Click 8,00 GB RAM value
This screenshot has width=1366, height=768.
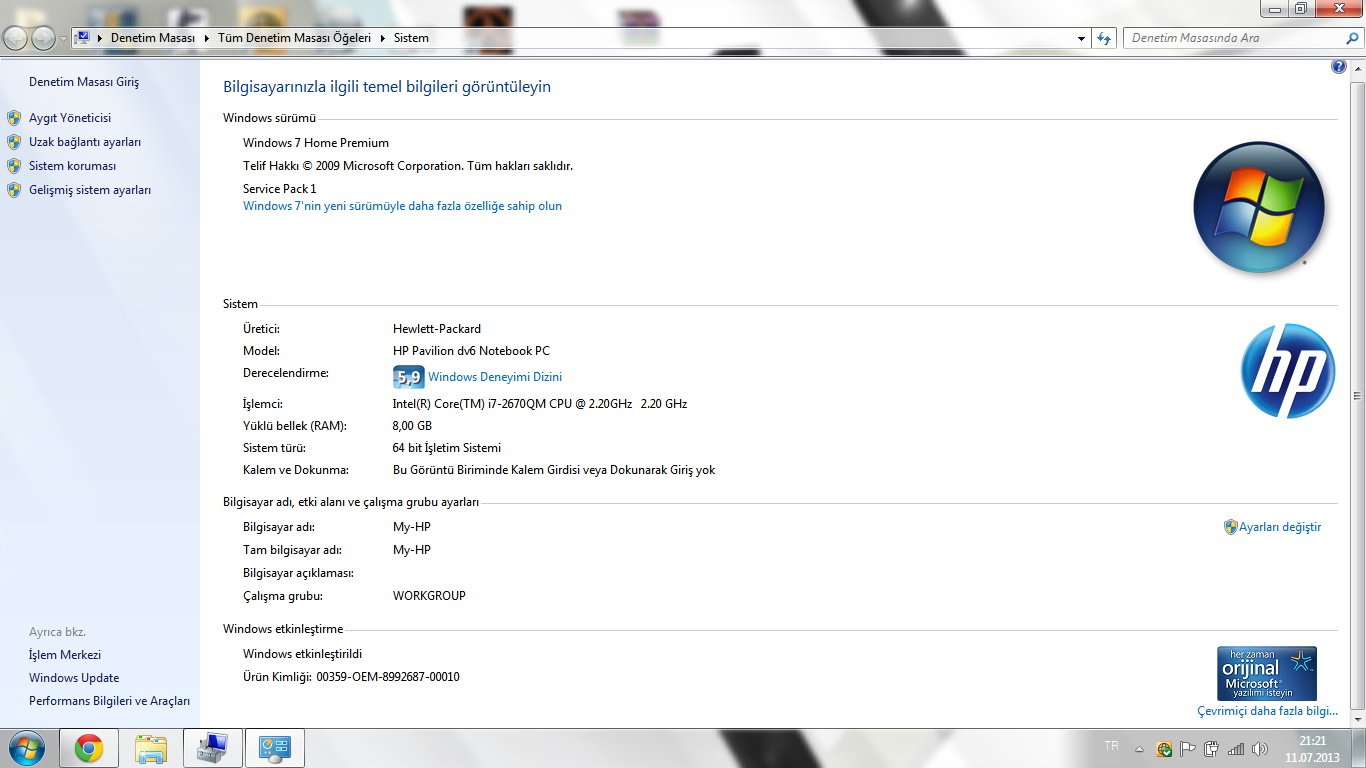click(x=412, y=426)
